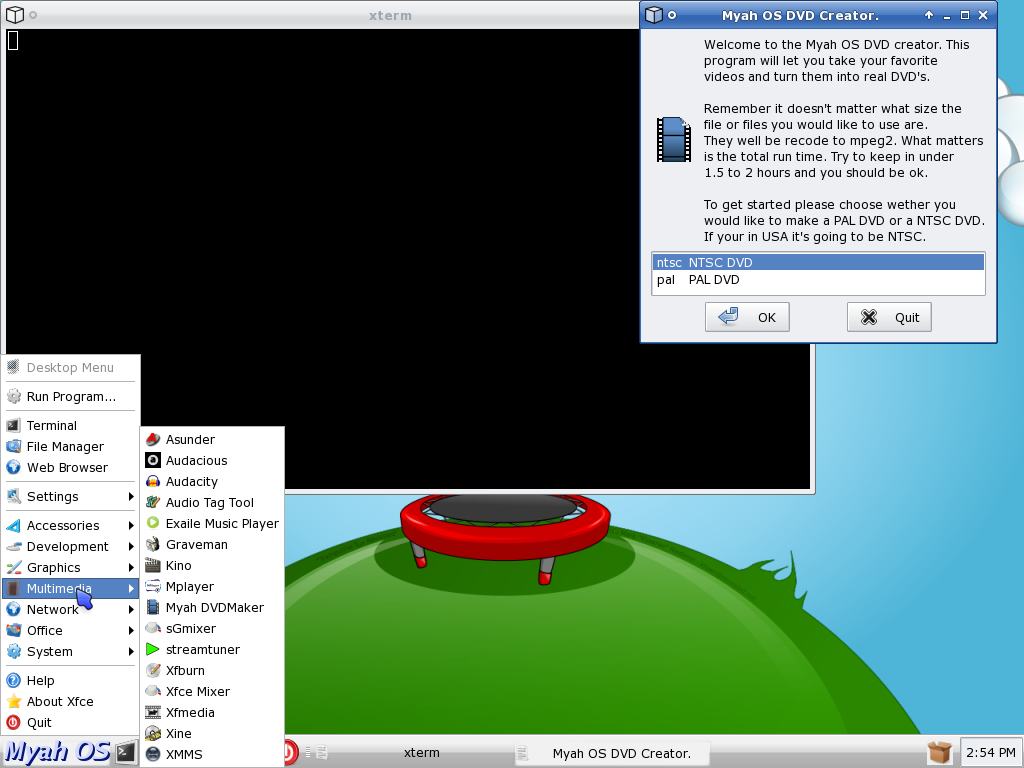This screenshot has width=1024, height=768.
Task: Click OK in the DVD Creator dialog
Action: tap(747, 317)
